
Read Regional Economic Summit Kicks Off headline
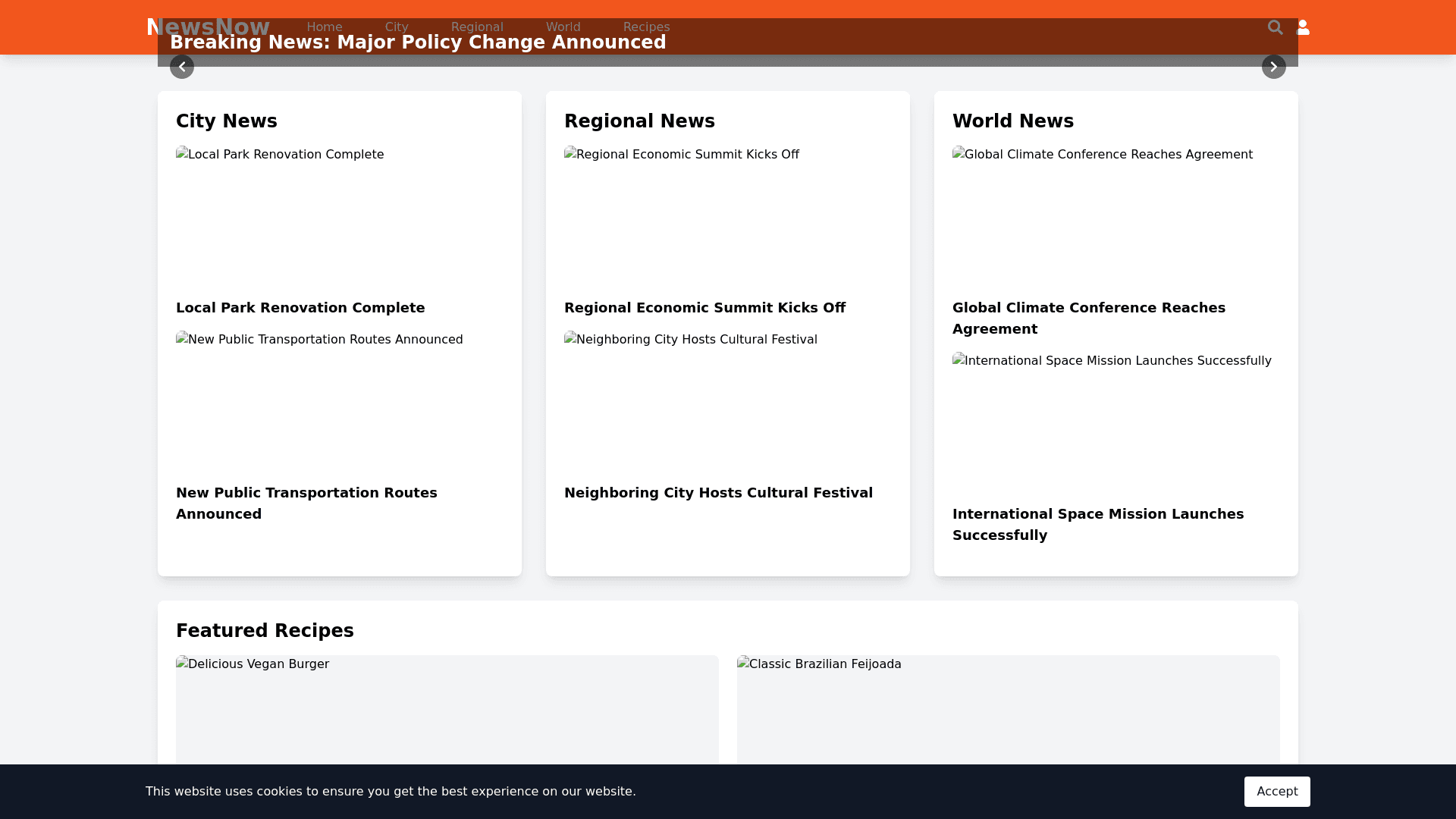point(704,308)
